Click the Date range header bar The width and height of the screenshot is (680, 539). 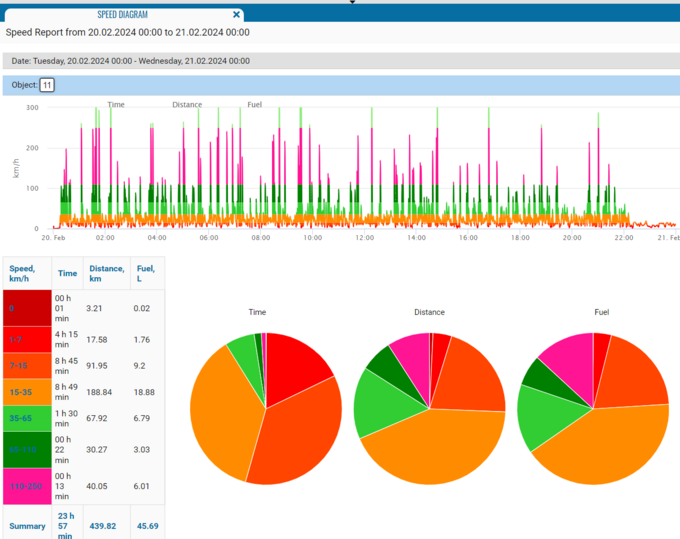point(340,61)
